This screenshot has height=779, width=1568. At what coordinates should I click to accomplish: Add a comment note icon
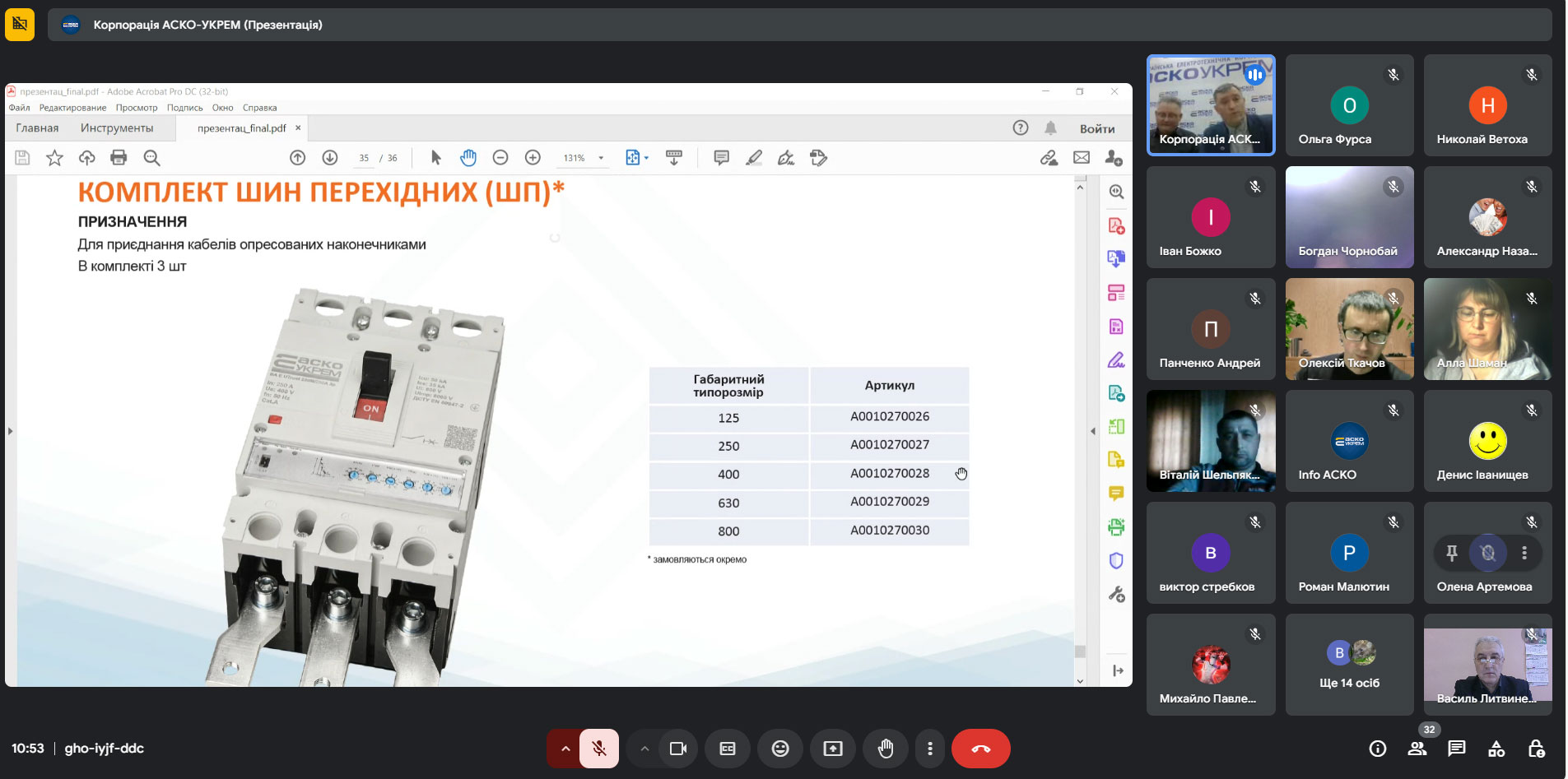[x=721, y=158]
